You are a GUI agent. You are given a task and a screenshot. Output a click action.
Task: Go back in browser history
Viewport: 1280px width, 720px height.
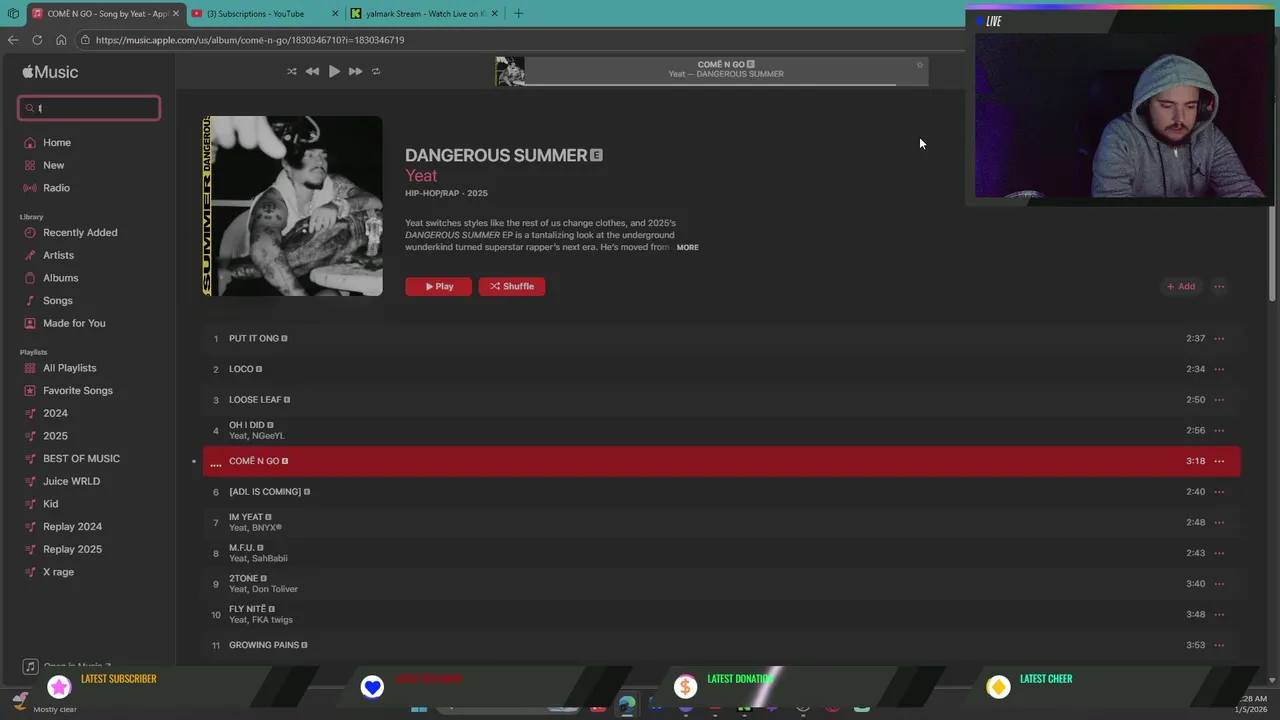[x=12, y=40]
